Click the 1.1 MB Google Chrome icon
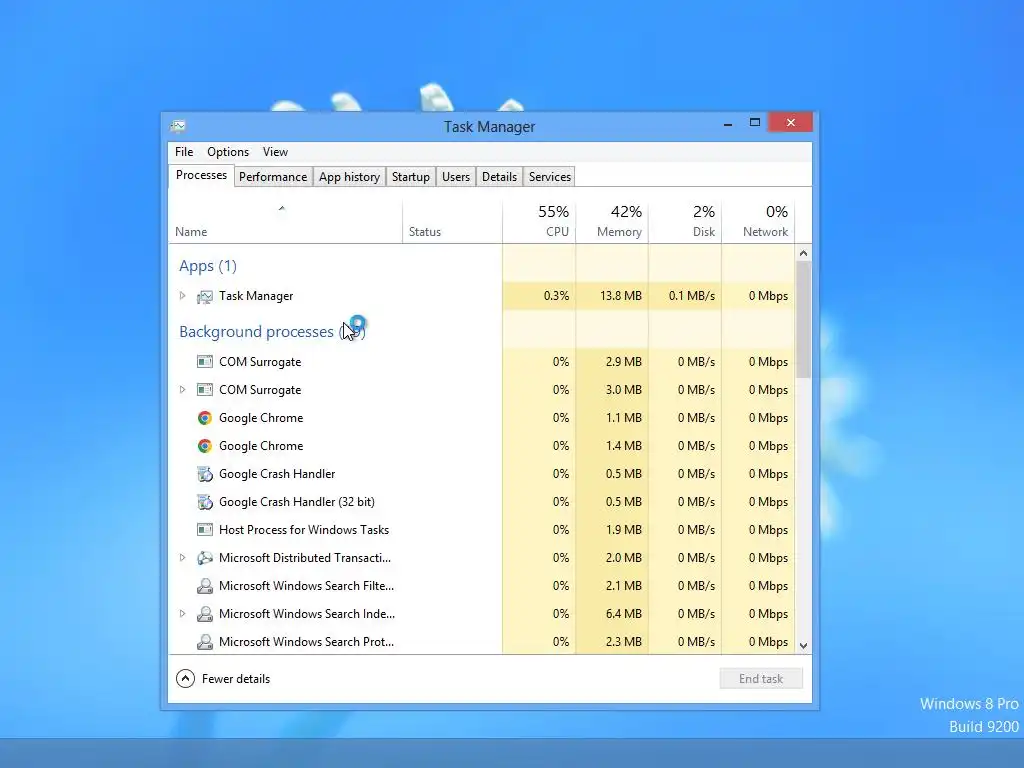 [x=204, y=418]
